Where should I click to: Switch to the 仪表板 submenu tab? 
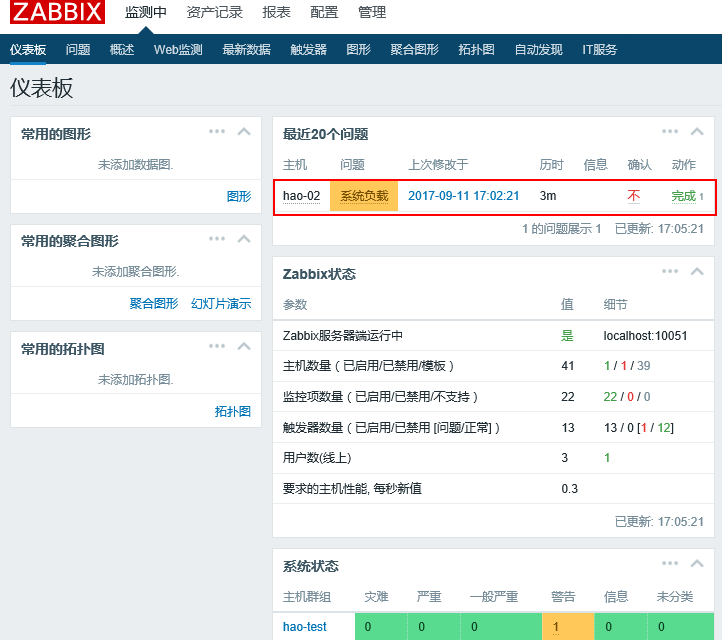pyautogui.click(x=28, y=49)
